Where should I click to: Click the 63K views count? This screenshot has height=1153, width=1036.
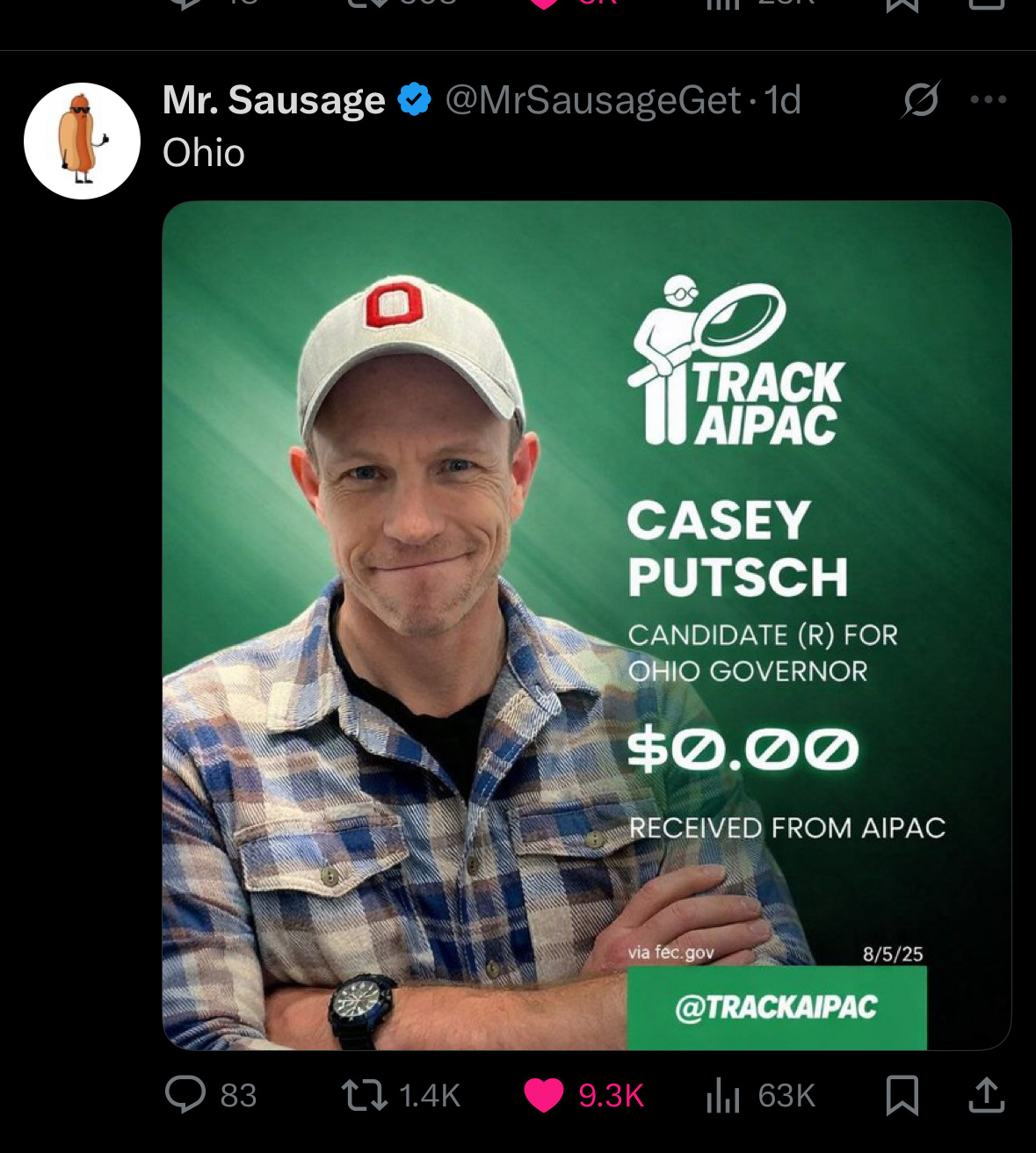click(x=786, y=1096)
